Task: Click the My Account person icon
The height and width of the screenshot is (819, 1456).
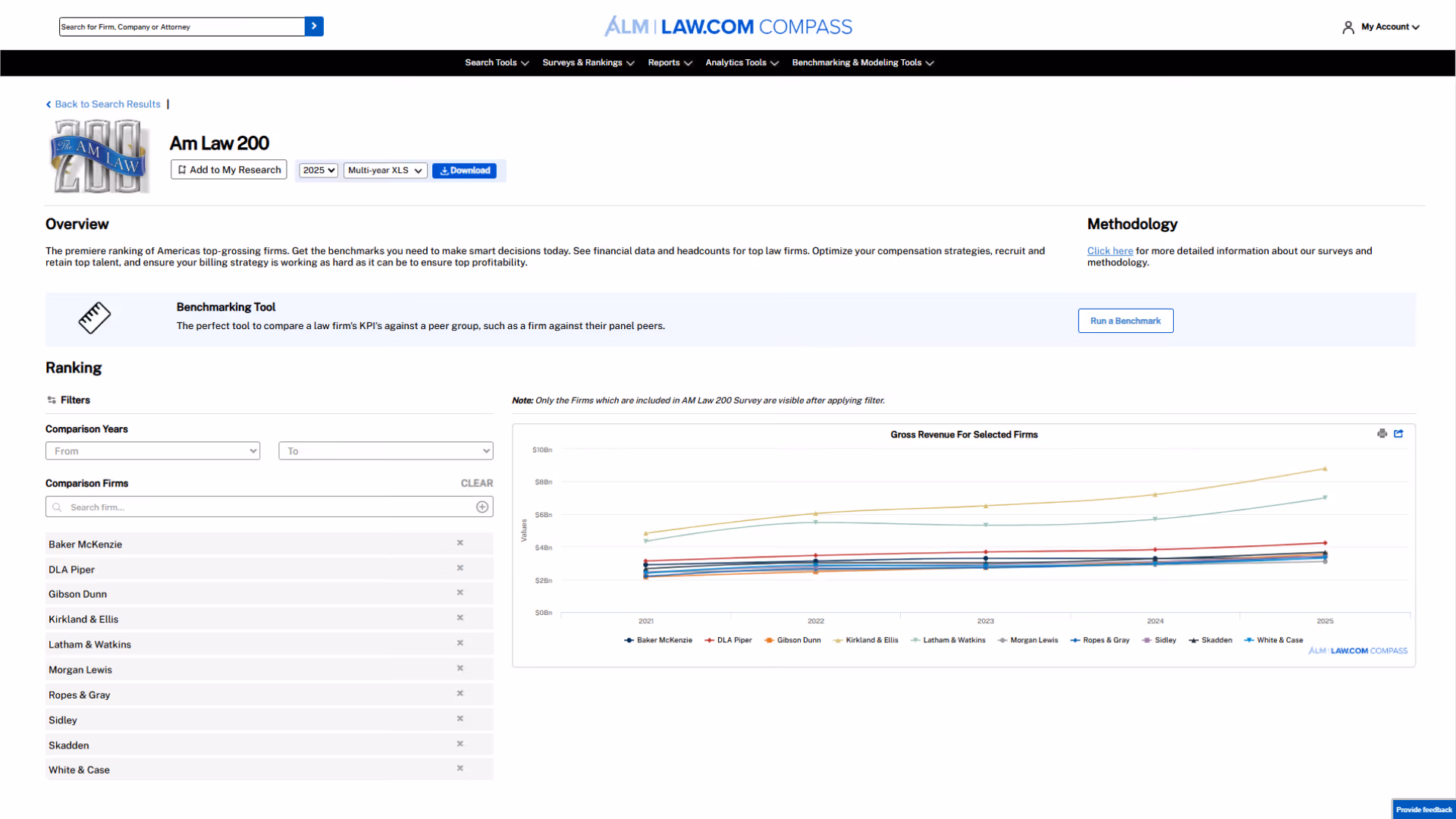Action: [x=1348, y=27]
